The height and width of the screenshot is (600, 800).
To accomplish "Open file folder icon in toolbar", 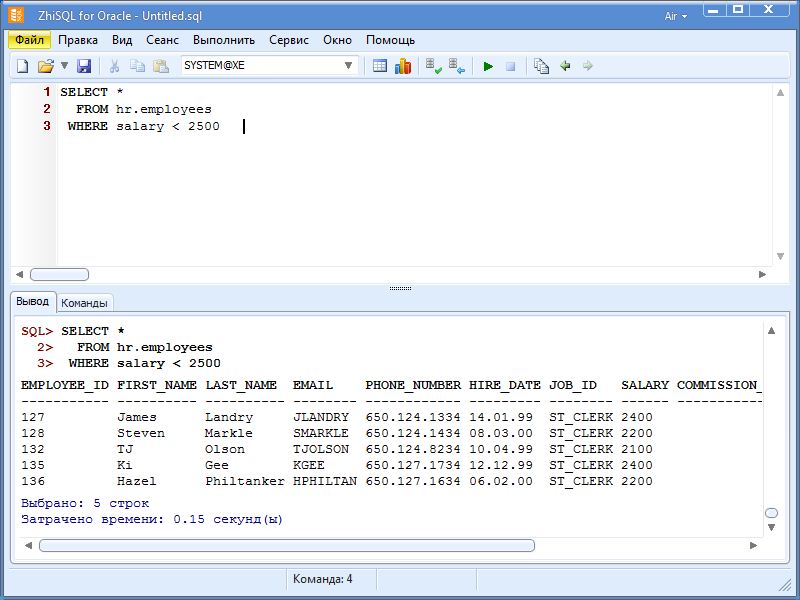I will point(45,66).
